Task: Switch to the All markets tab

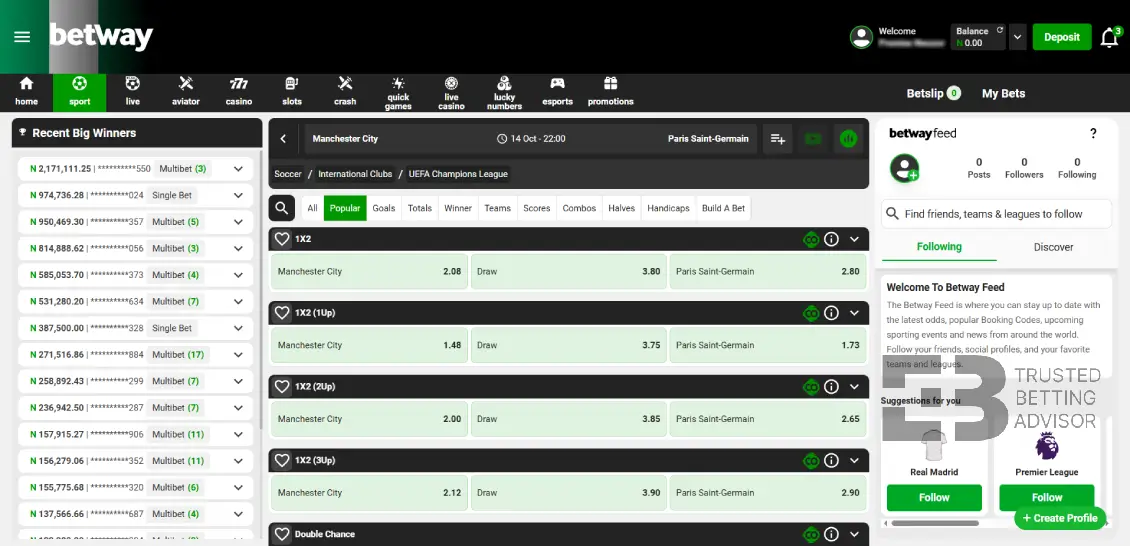Action: coord(312,208)
